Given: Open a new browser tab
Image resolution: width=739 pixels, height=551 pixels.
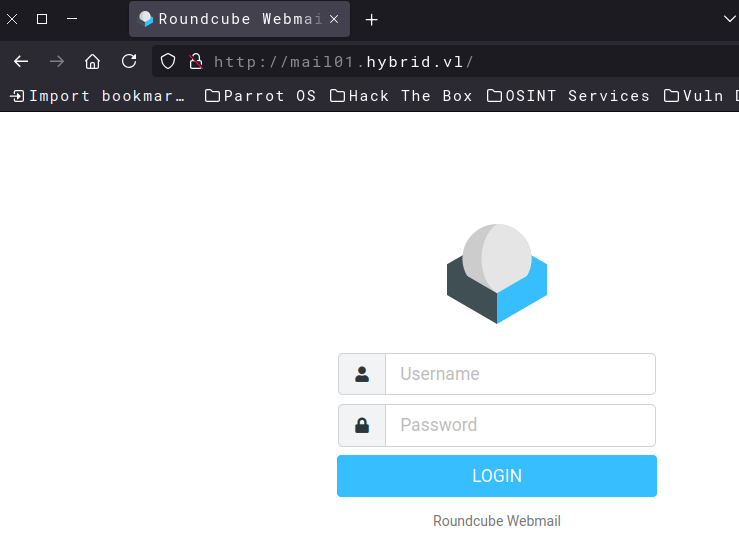Looking at the screenshot, I should [371, 20].
